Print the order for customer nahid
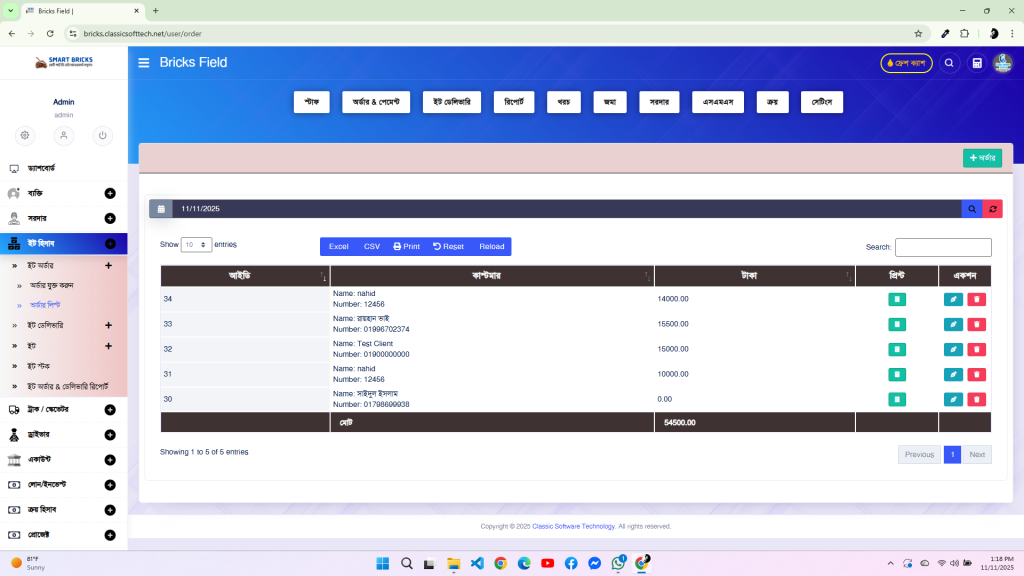Screen dimensions: 1024x576 coord(897,298)
